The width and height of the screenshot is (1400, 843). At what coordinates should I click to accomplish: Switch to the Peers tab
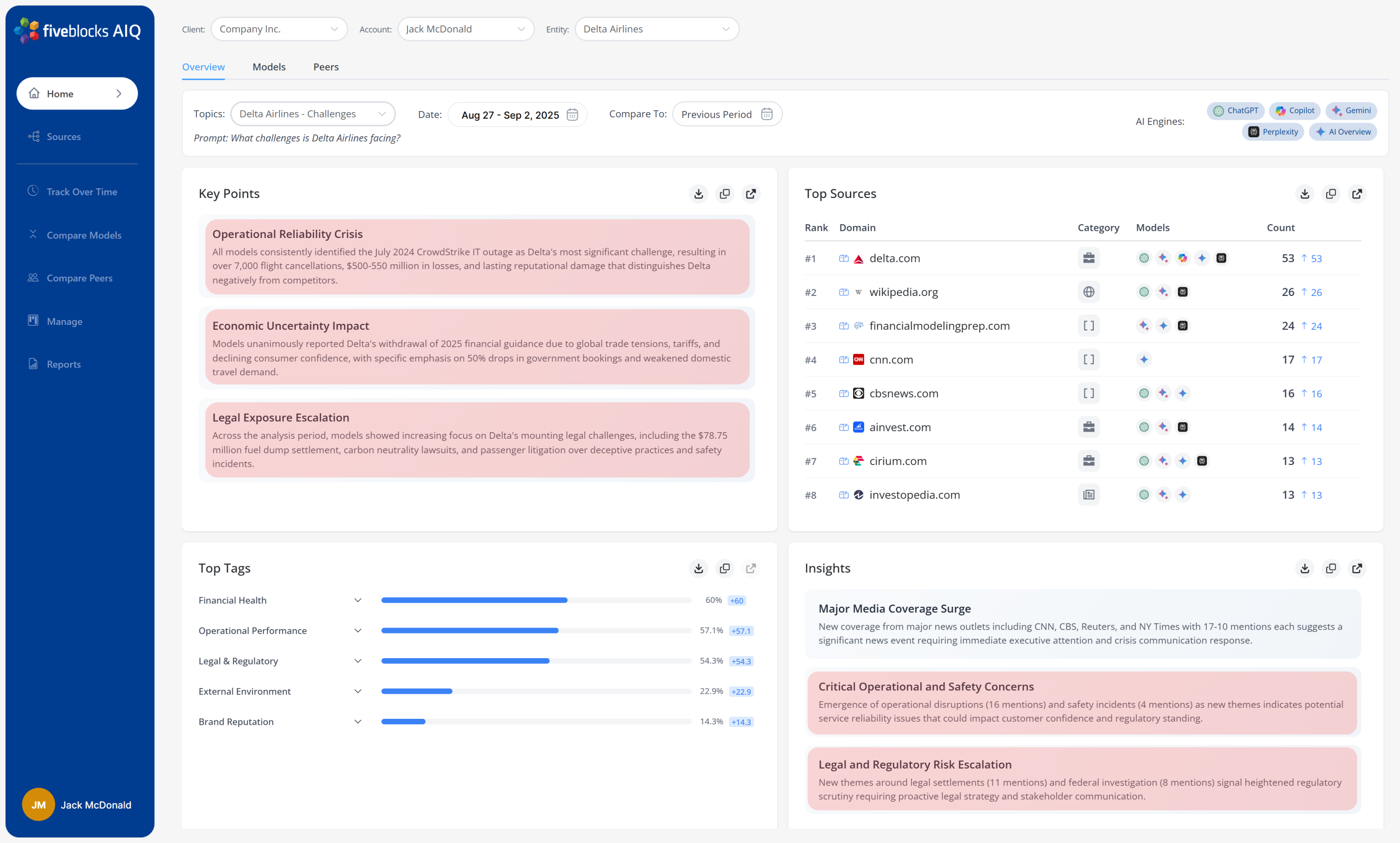point(326,67)
